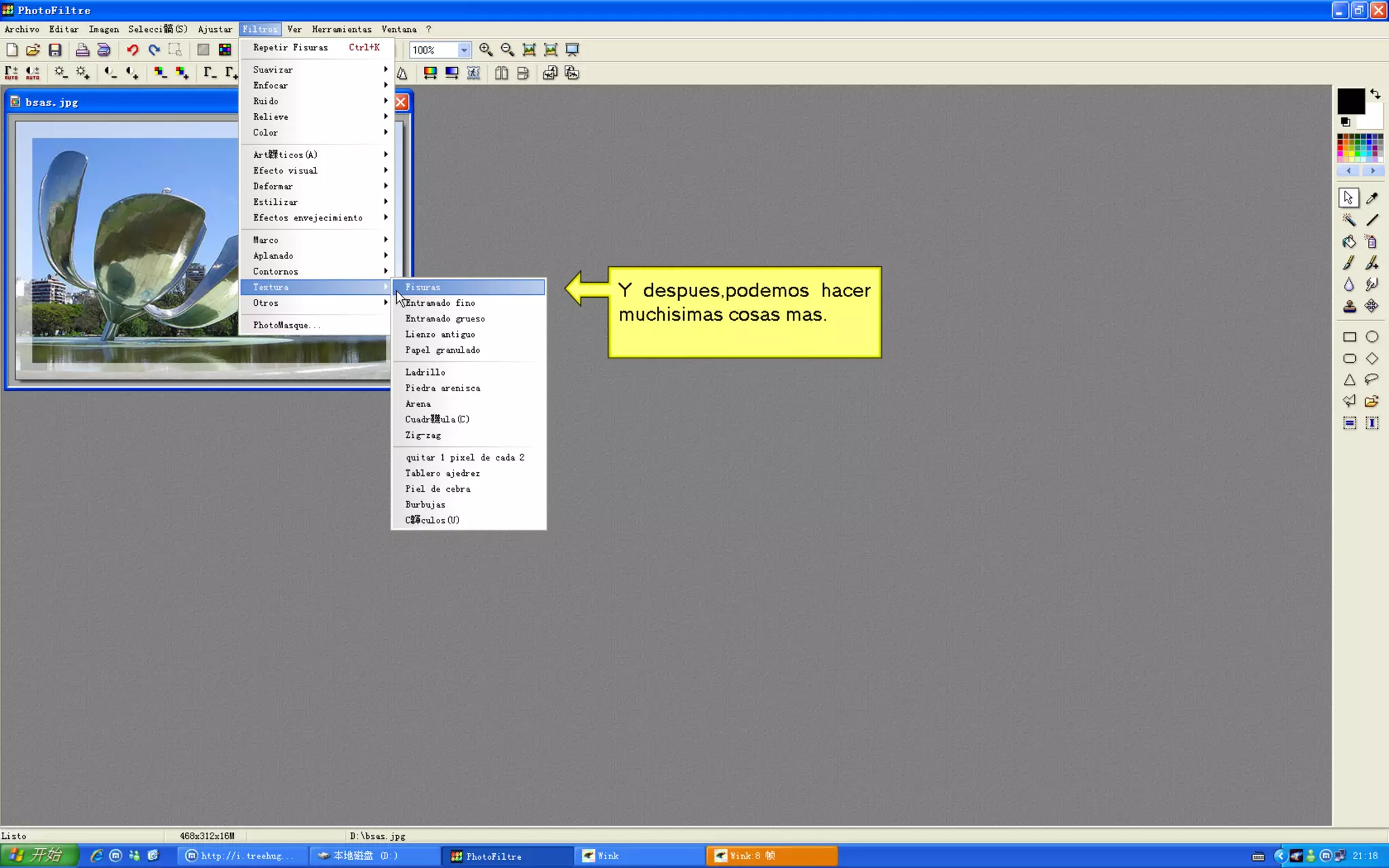
Task: Expand the Suavizar submenu
Action: click(x=316, y=69)
